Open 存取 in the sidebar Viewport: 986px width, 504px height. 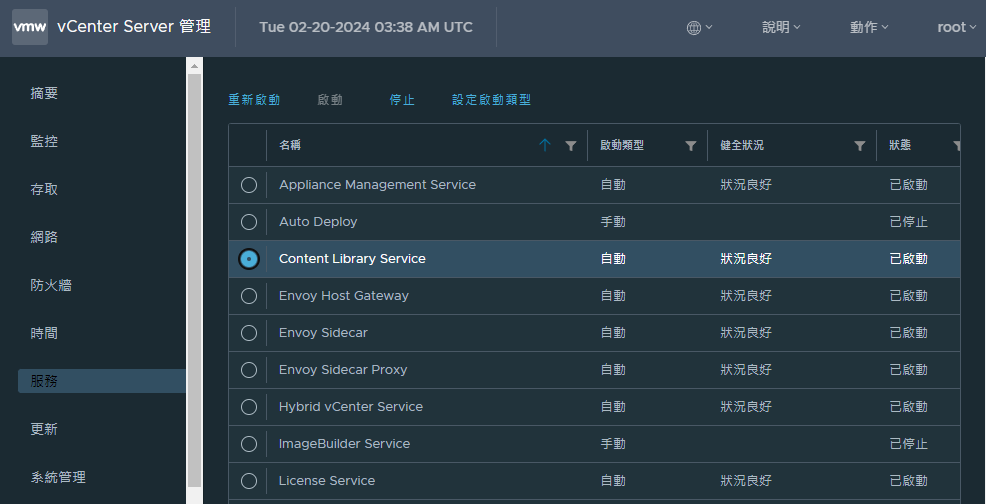pyautogui.click(x=44, y=189)
